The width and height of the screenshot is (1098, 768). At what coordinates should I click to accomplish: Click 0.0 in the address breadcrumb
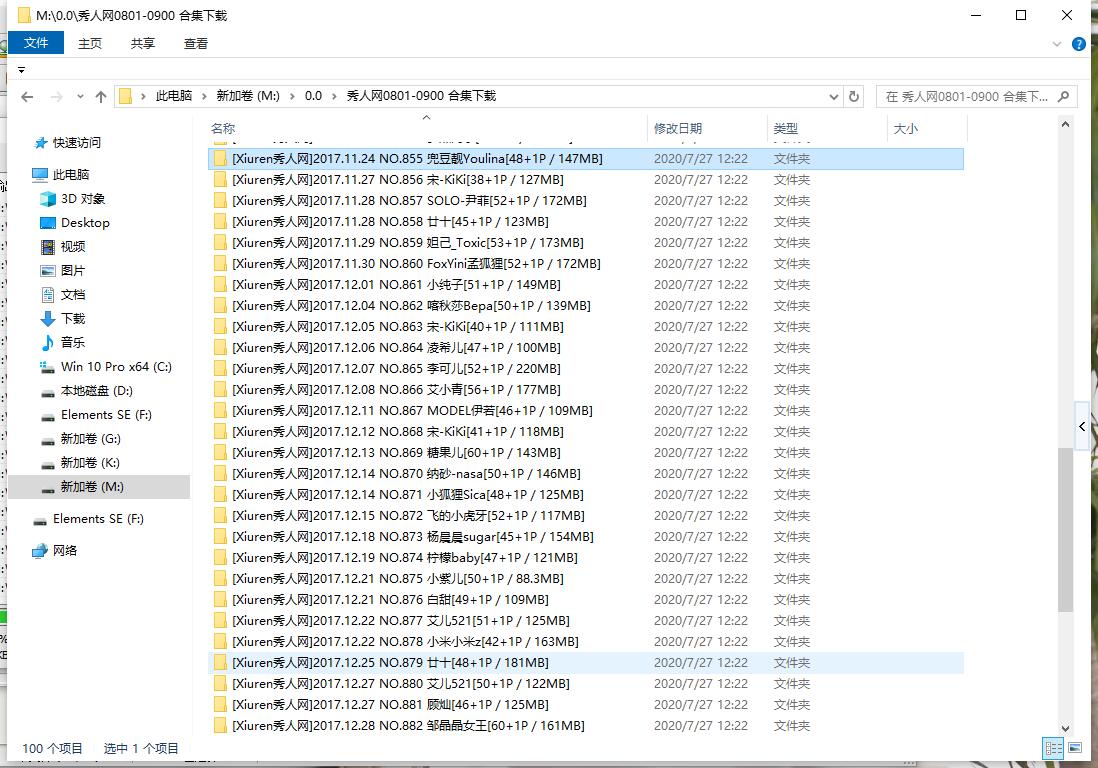pos(313,96)
